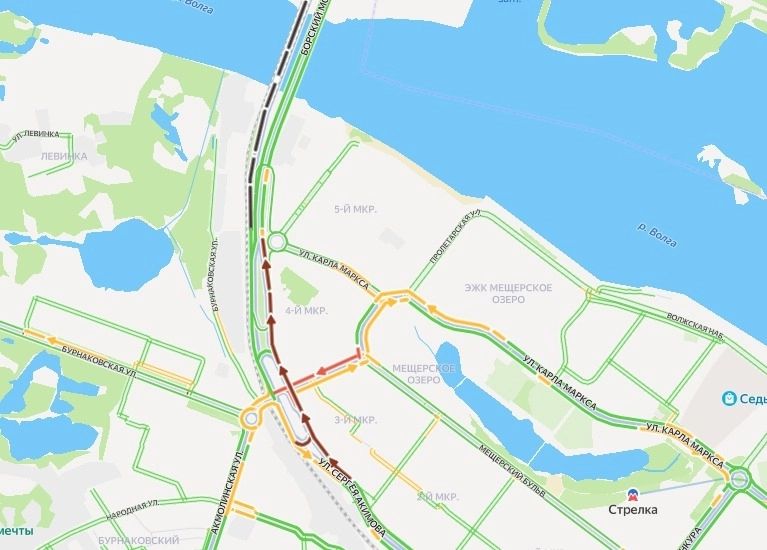Click the roundabout near Акмолинская ул.
767x550 pixels.
(x=251, y=419)
